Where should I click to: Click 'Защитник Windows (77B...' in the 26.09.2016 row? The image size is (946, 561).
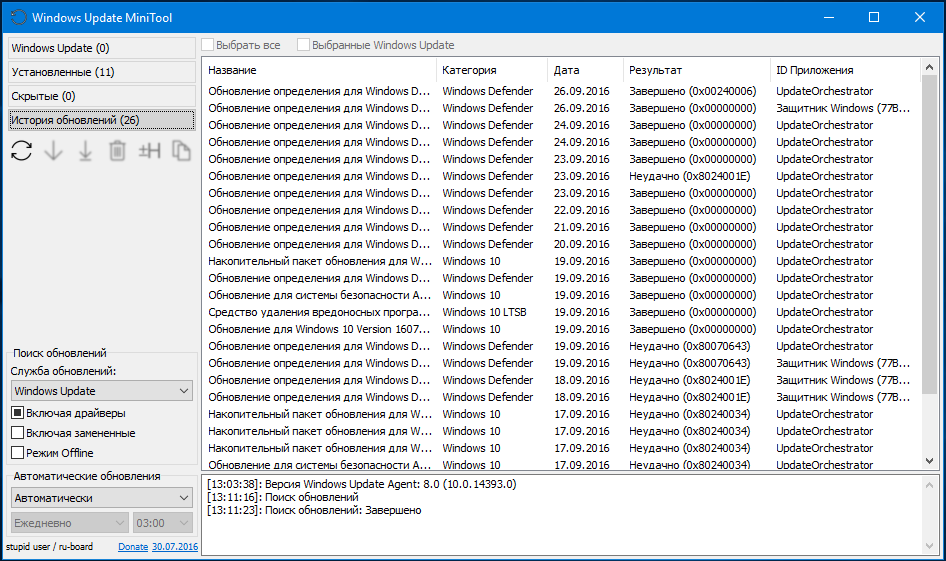[x=843, y=108]
